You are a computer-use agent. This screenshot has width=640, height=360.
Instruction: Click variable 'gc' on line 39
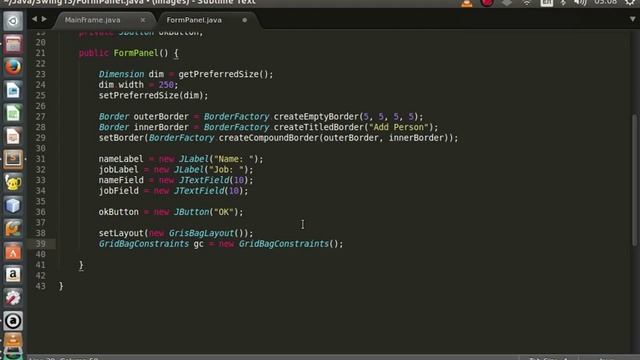(x=198, y=244)
